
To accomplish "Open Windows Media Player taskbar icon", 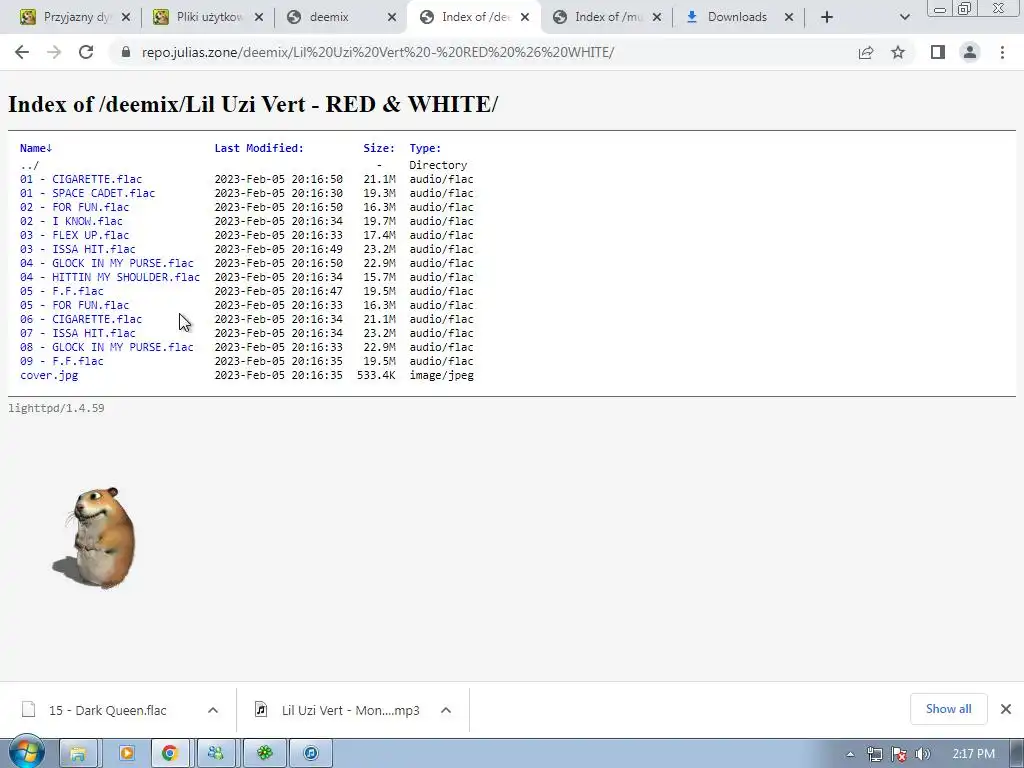I will pos(125,754).
